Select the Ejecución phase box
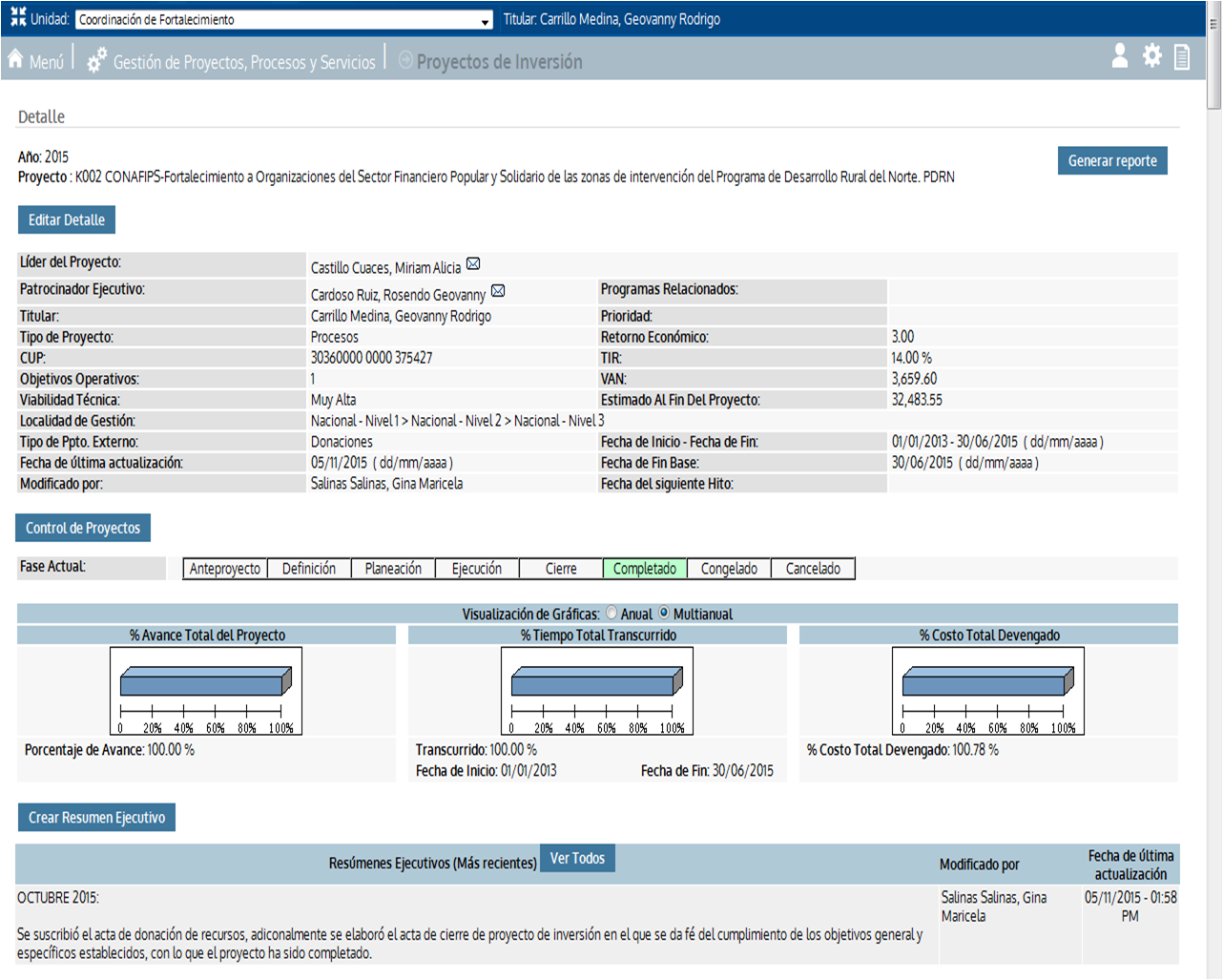 (477, 569)
